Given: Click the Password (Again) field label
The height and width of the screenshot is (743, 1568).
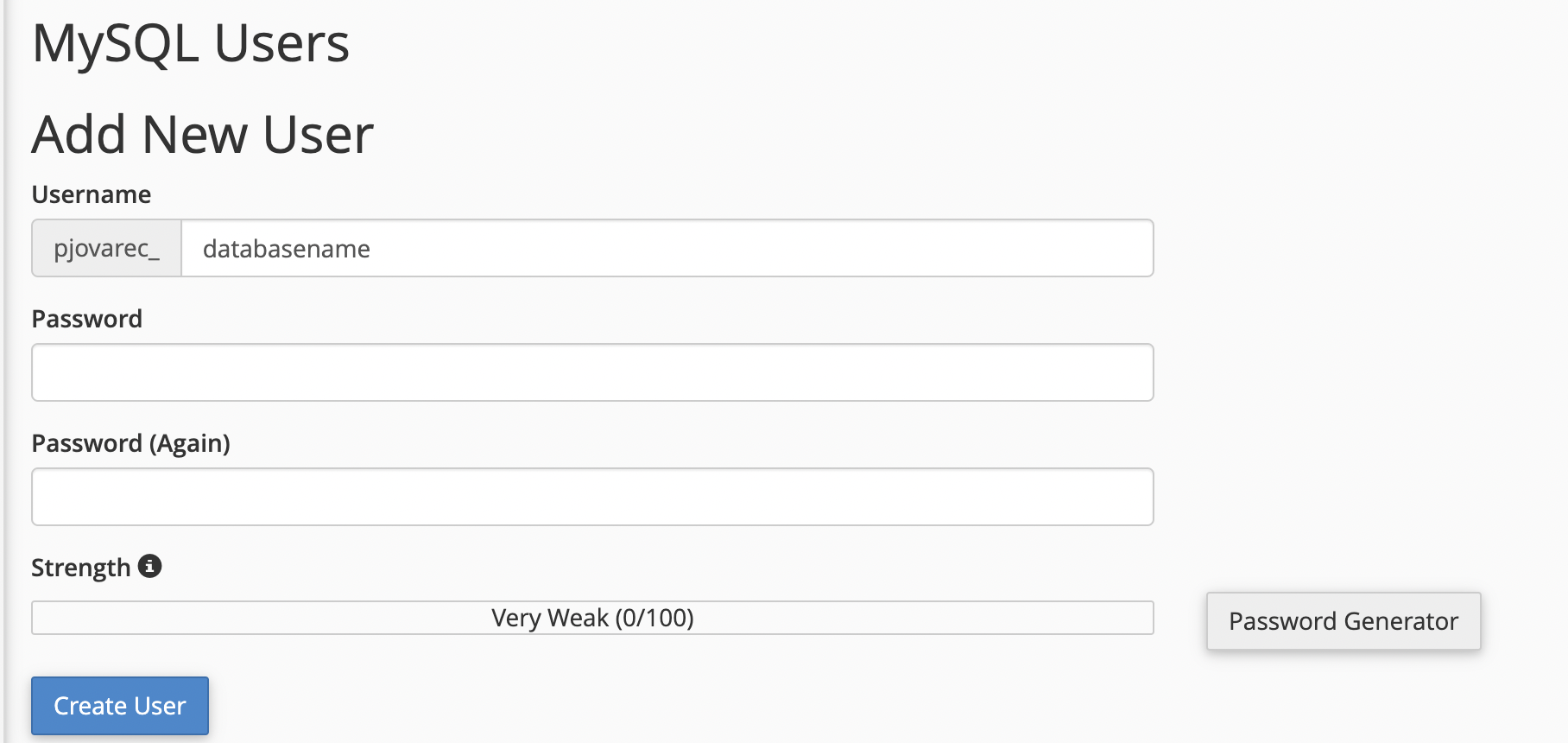Looking at the screenshot, I should click(131, 443).
